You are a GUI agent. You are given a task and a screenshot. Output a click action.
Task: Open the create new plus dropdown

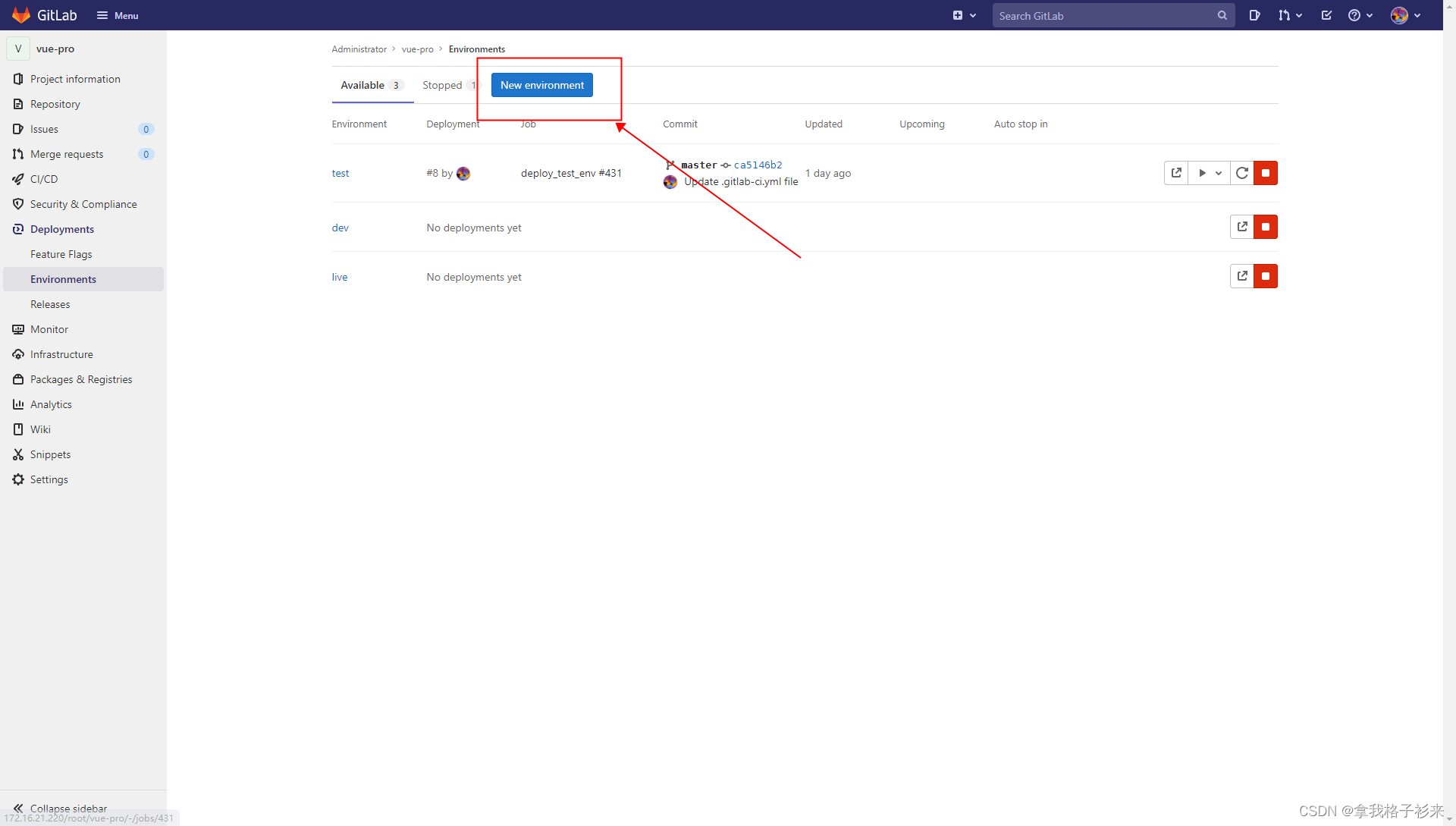pos(964,15)
